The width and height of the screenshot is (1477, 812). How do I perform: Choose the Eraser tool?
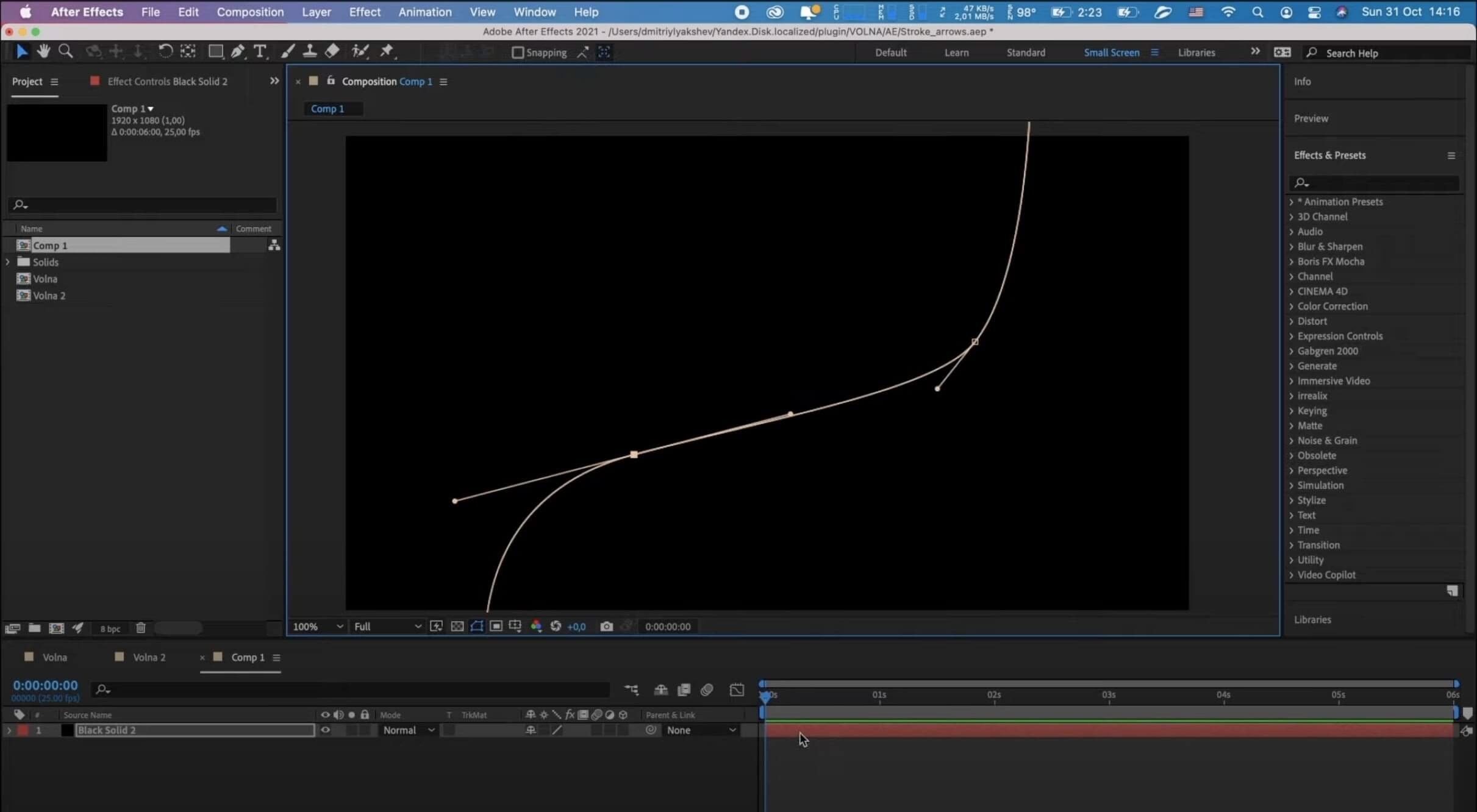pos(332,52)
